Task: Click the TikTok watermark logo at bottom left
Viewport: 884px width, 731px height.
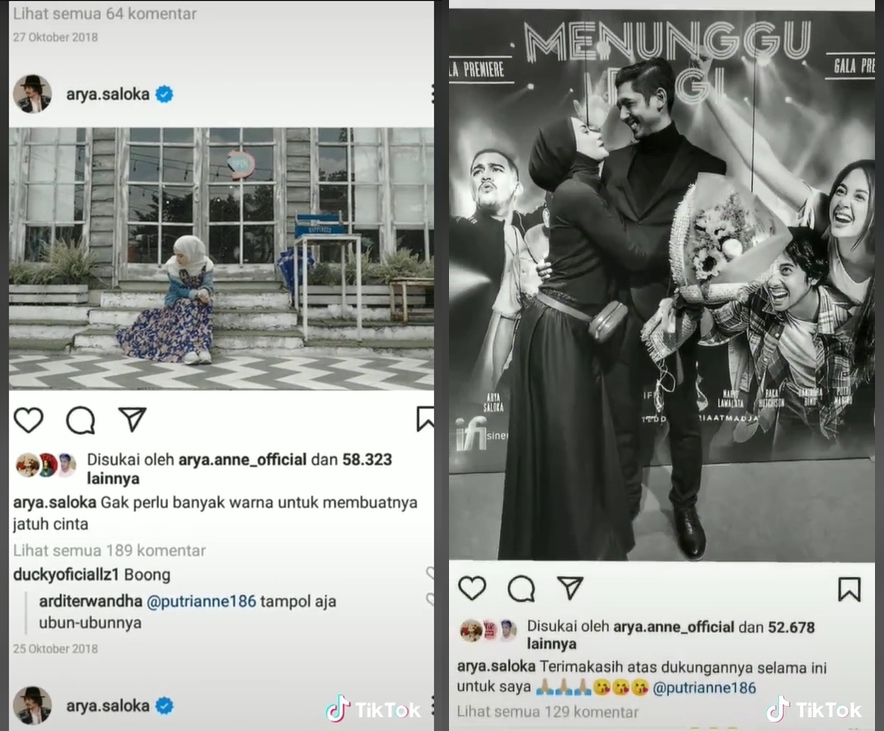Action: [373, 709]
